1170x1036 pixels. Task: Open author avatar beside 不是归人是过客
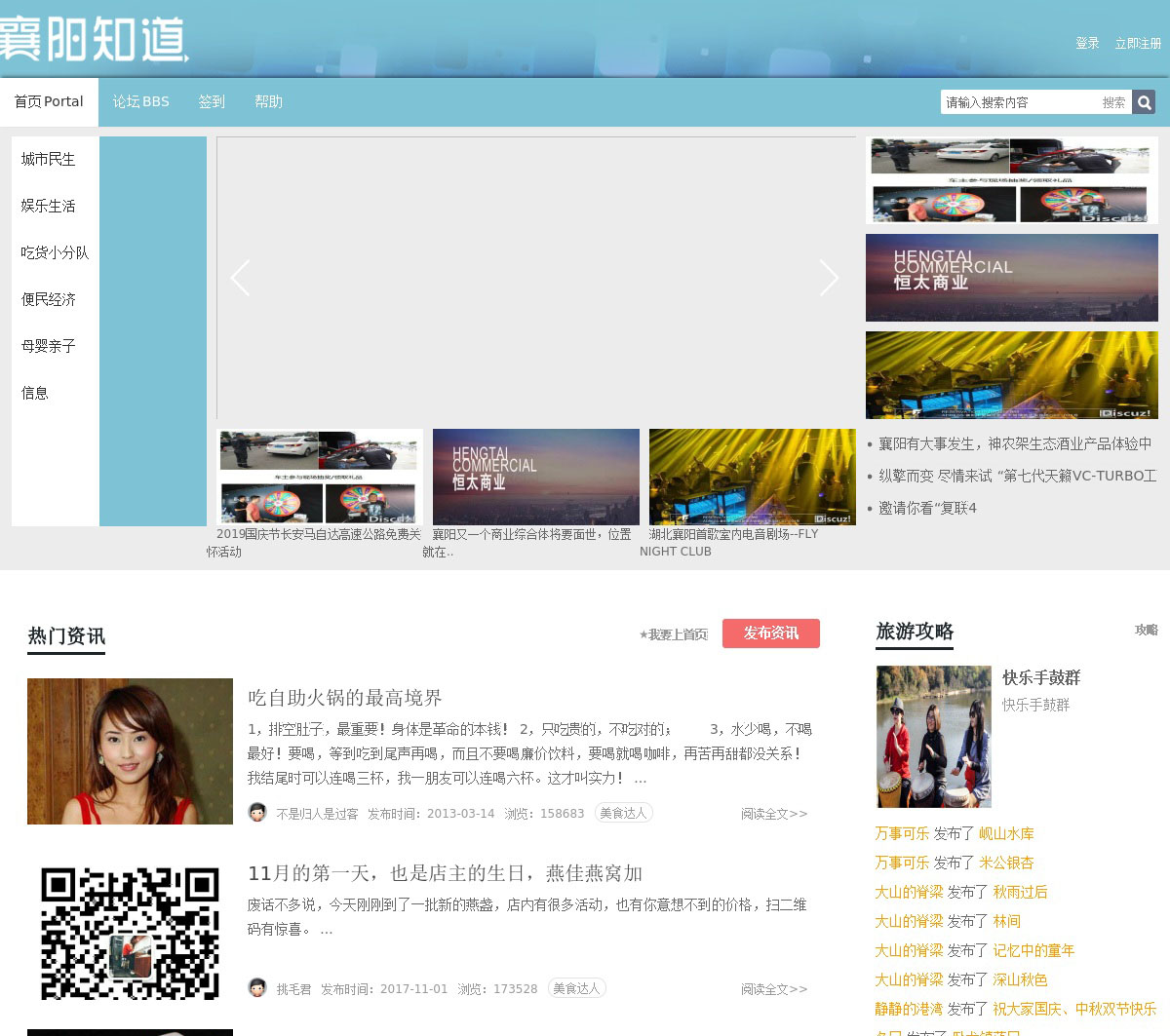pyautogui.click(x=257, y=813)
